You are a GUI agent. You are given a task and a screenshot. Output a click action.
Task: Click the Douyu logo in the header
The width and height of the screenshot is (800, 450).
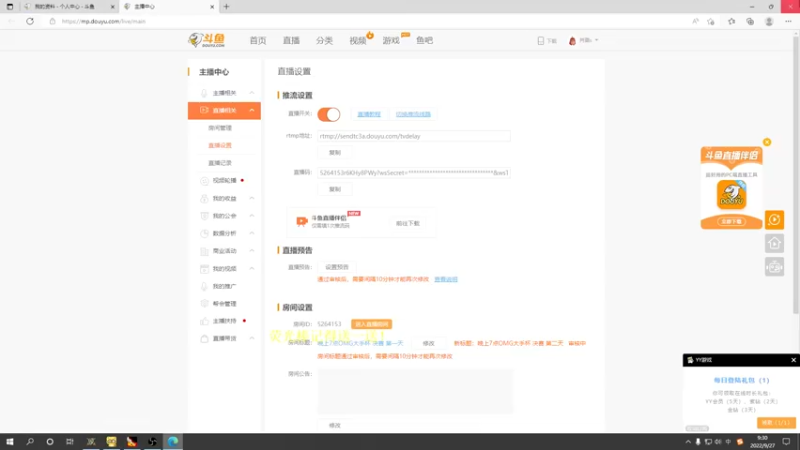click(206, 40)
